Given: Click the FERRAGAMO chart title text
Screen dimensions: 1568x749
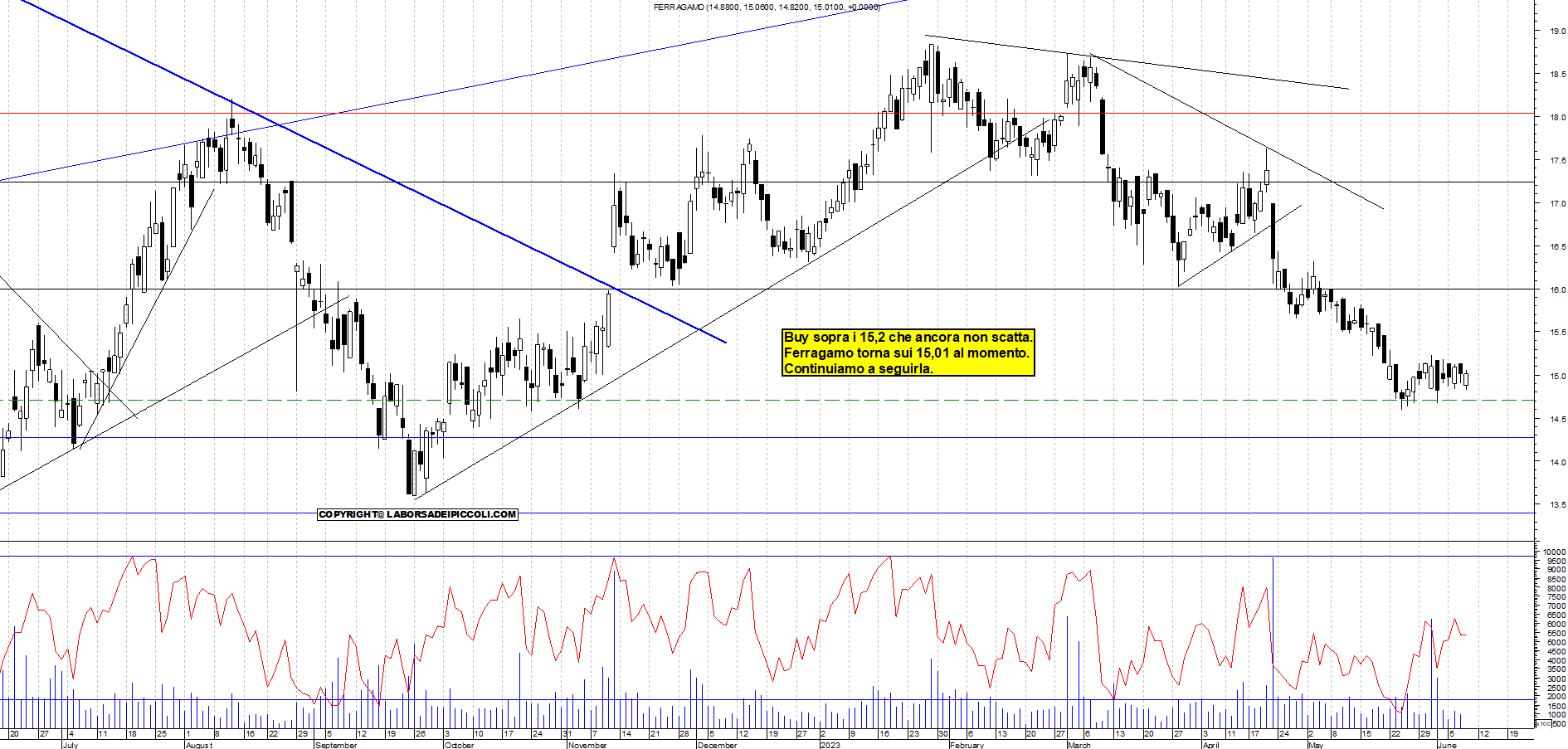Looking at the screenshot, I should (x=766, y=7).
